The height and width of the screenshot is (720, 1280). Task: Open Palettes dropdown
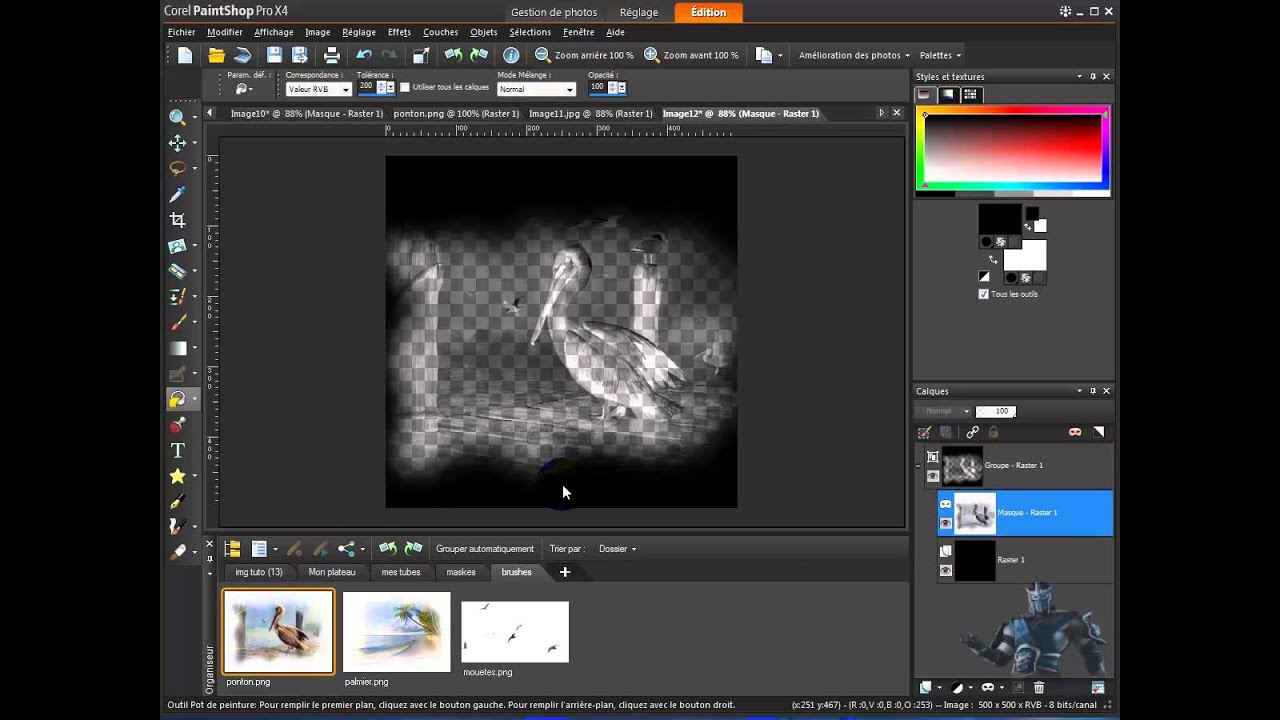coord(940,55)
